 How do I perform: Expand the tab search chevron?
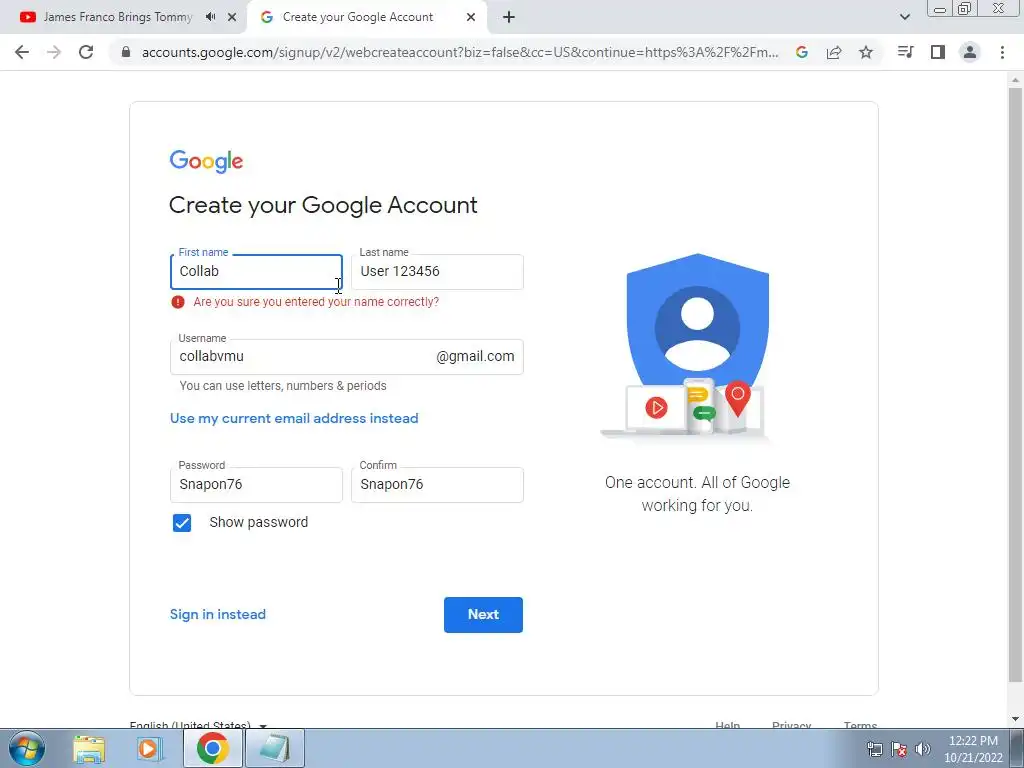(x=904, y=17)
